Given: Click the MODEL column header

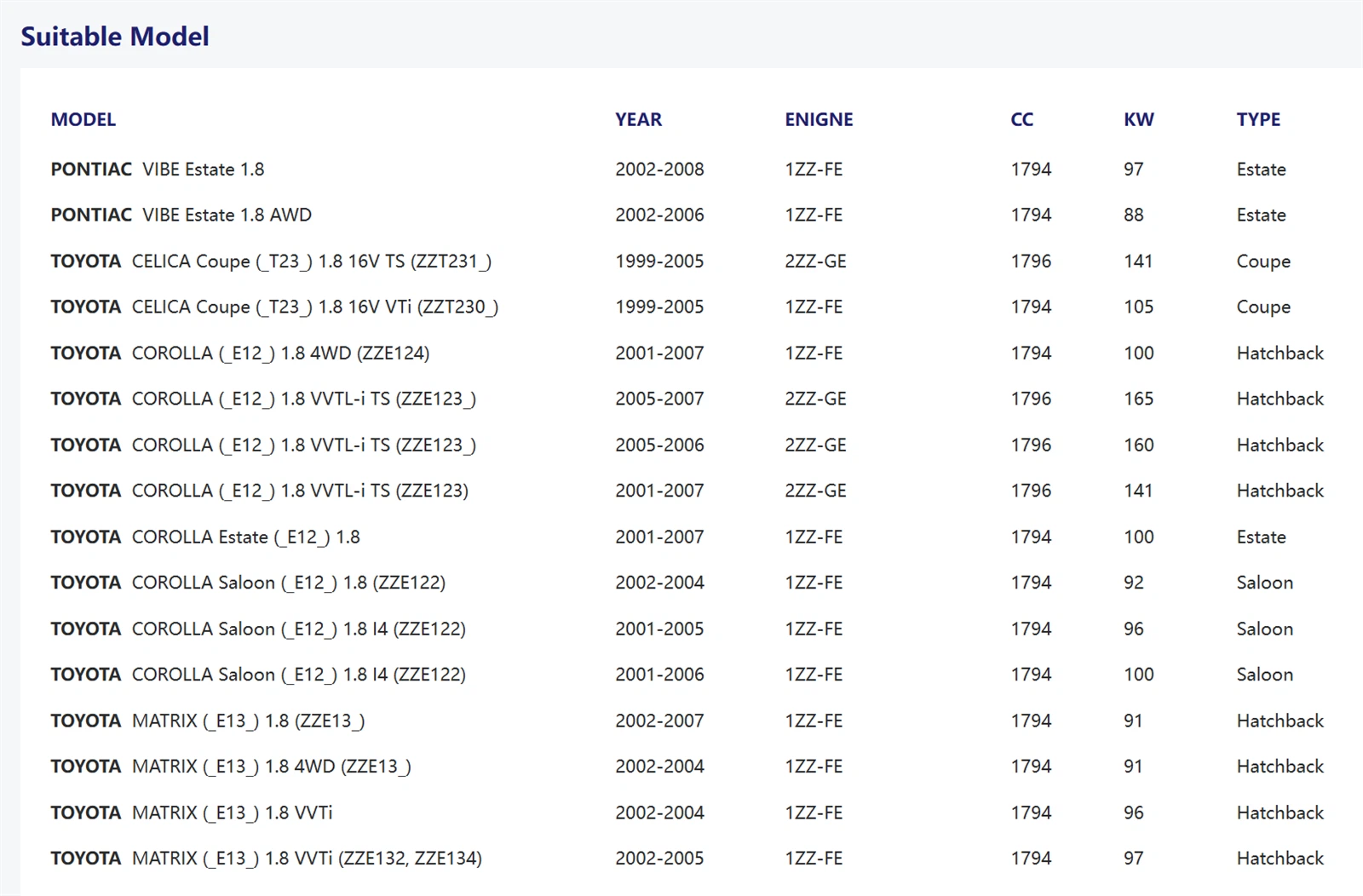Looking at the screenshot, I should pyautogui.click(x=83, y=119).
